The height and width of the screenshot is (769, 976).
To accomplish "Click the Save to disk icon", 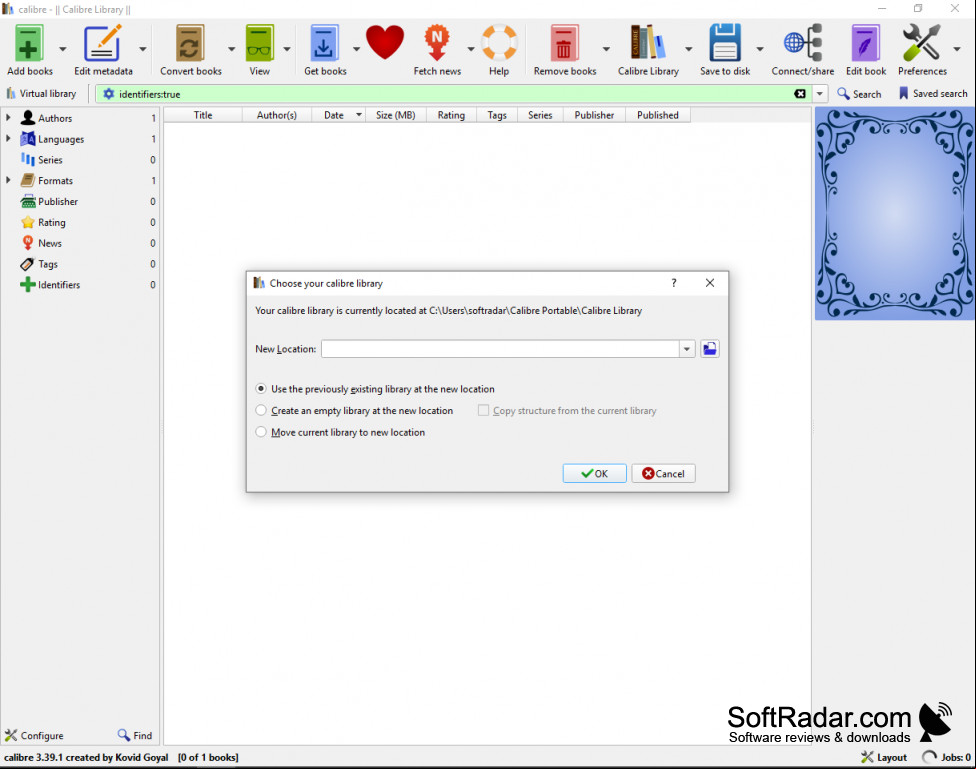I will pyautogui.click(x=725, y=44).
